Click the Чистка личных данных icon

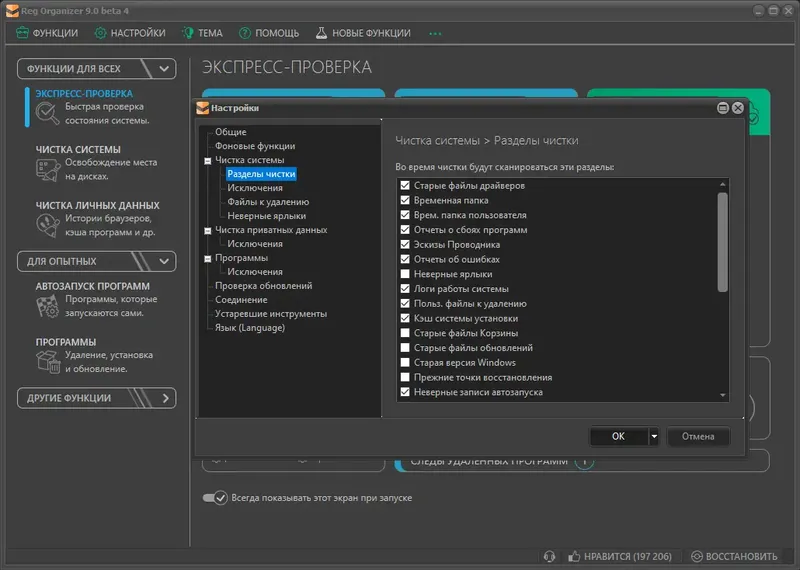pos(47,226)
